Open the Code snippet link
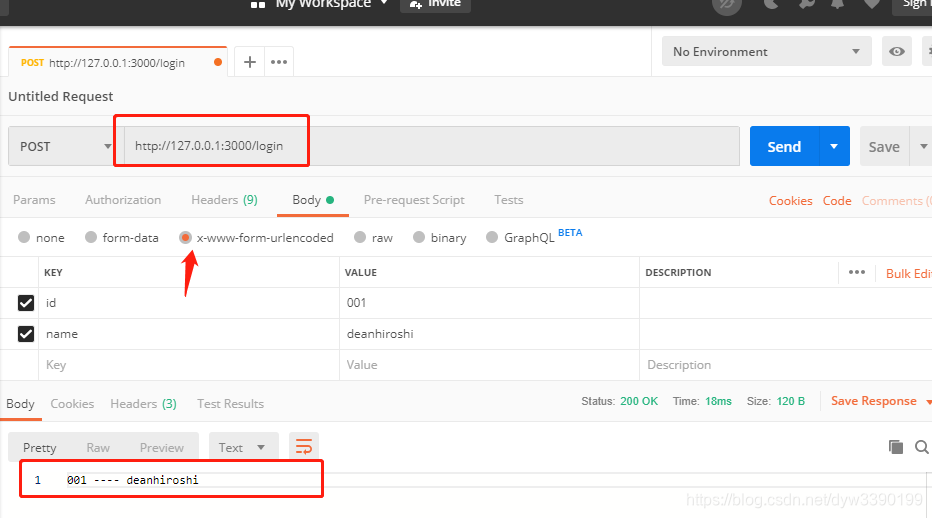This screenshot has width=932, height=518. click(837, 200)
